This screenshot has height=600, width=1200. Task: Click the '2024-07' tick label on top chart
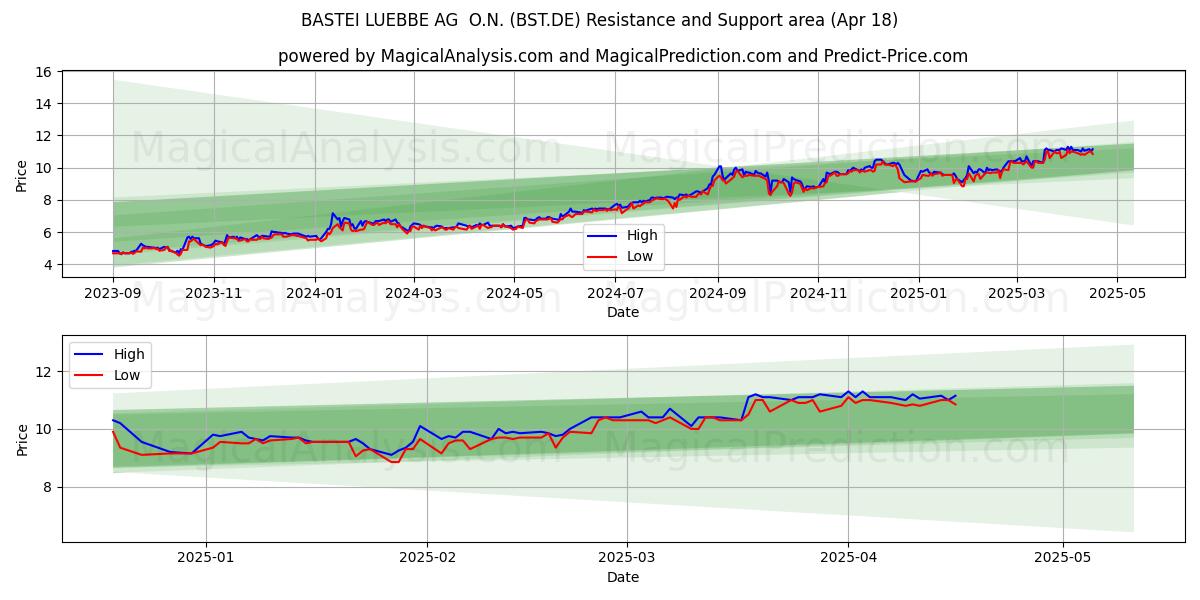[x=616, y=294]
